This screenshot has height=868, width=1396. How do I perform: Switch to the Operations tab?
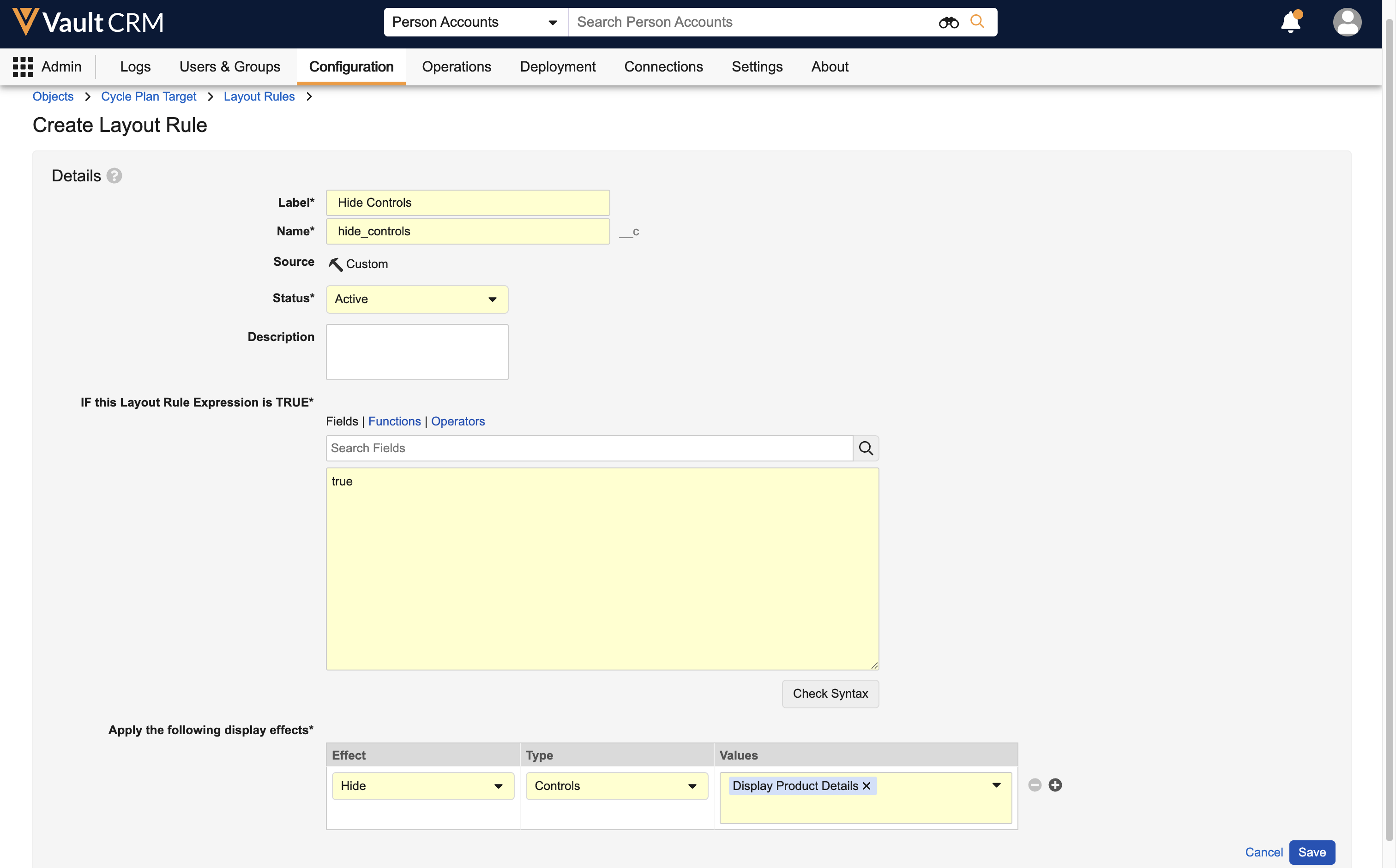coord(457,66)
